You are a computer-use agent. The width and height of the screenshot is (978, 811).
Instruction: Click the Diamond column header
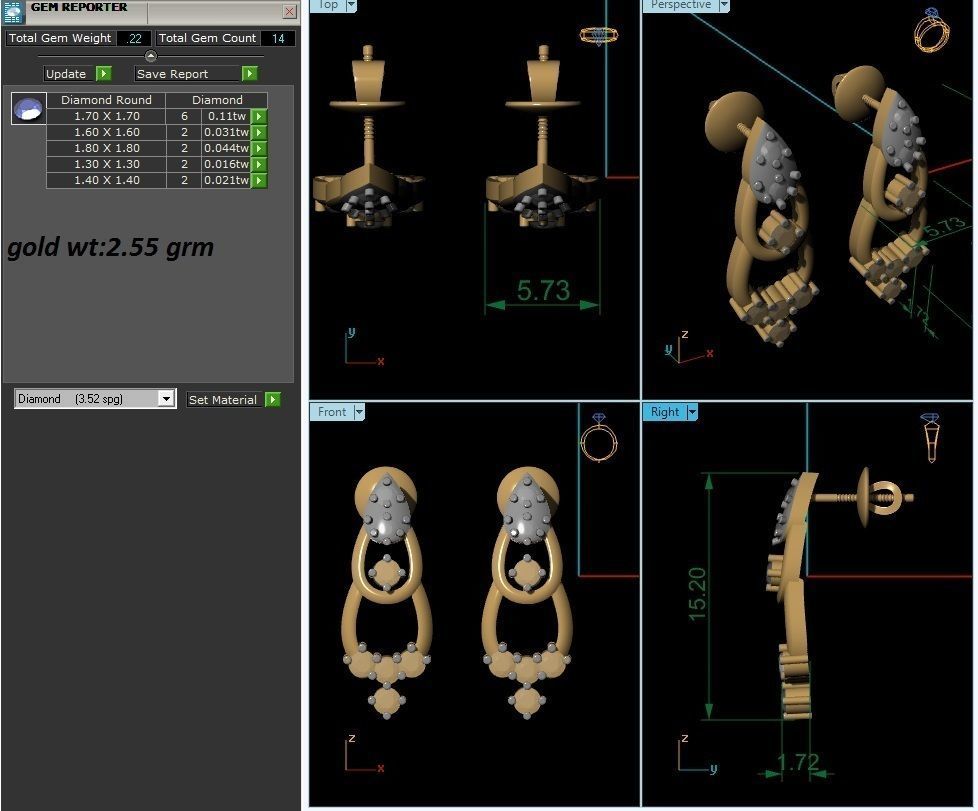[x=217, y=100]
